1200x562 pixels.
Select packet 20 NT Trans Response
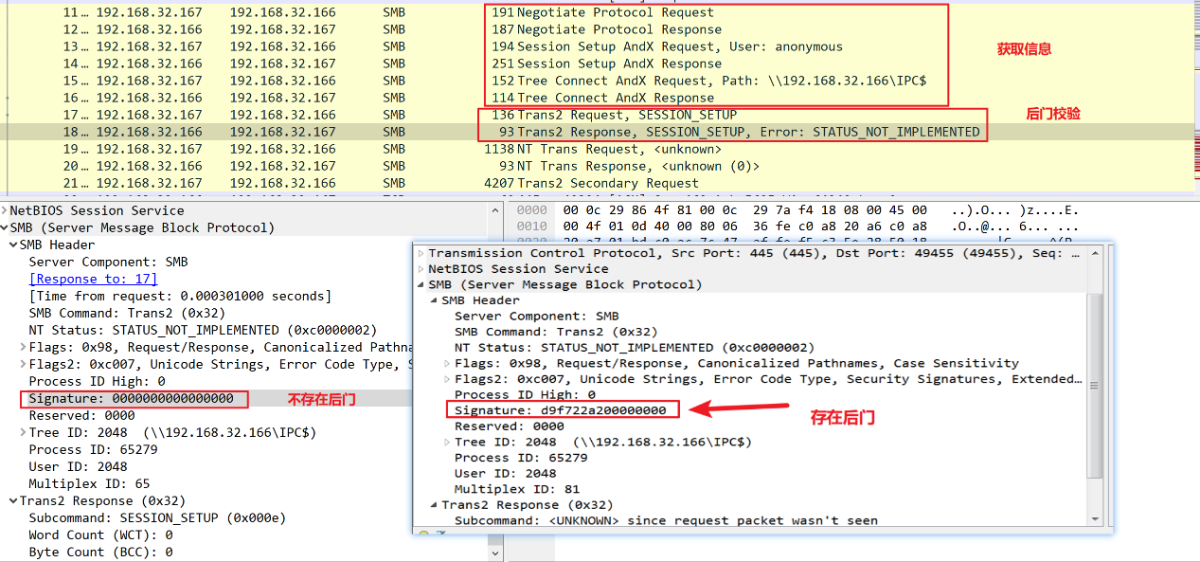click(x=600, y=166)
